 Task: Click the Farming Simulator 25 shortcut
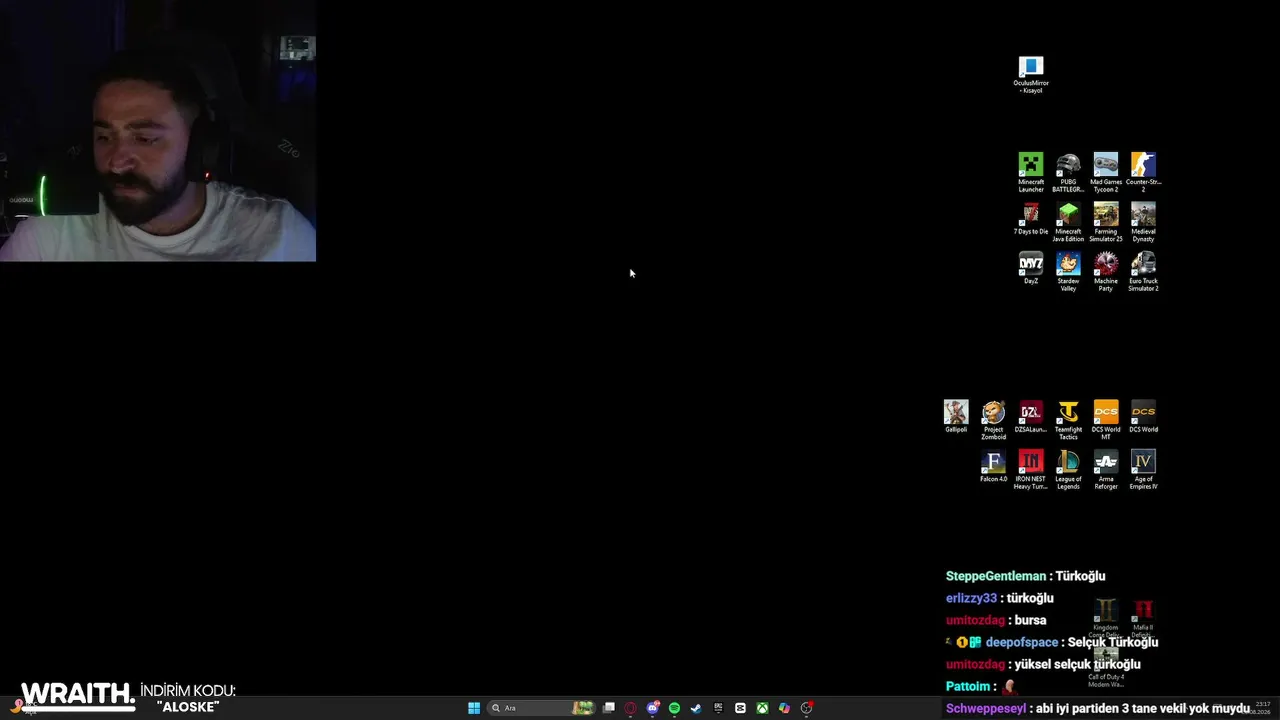1106,222
